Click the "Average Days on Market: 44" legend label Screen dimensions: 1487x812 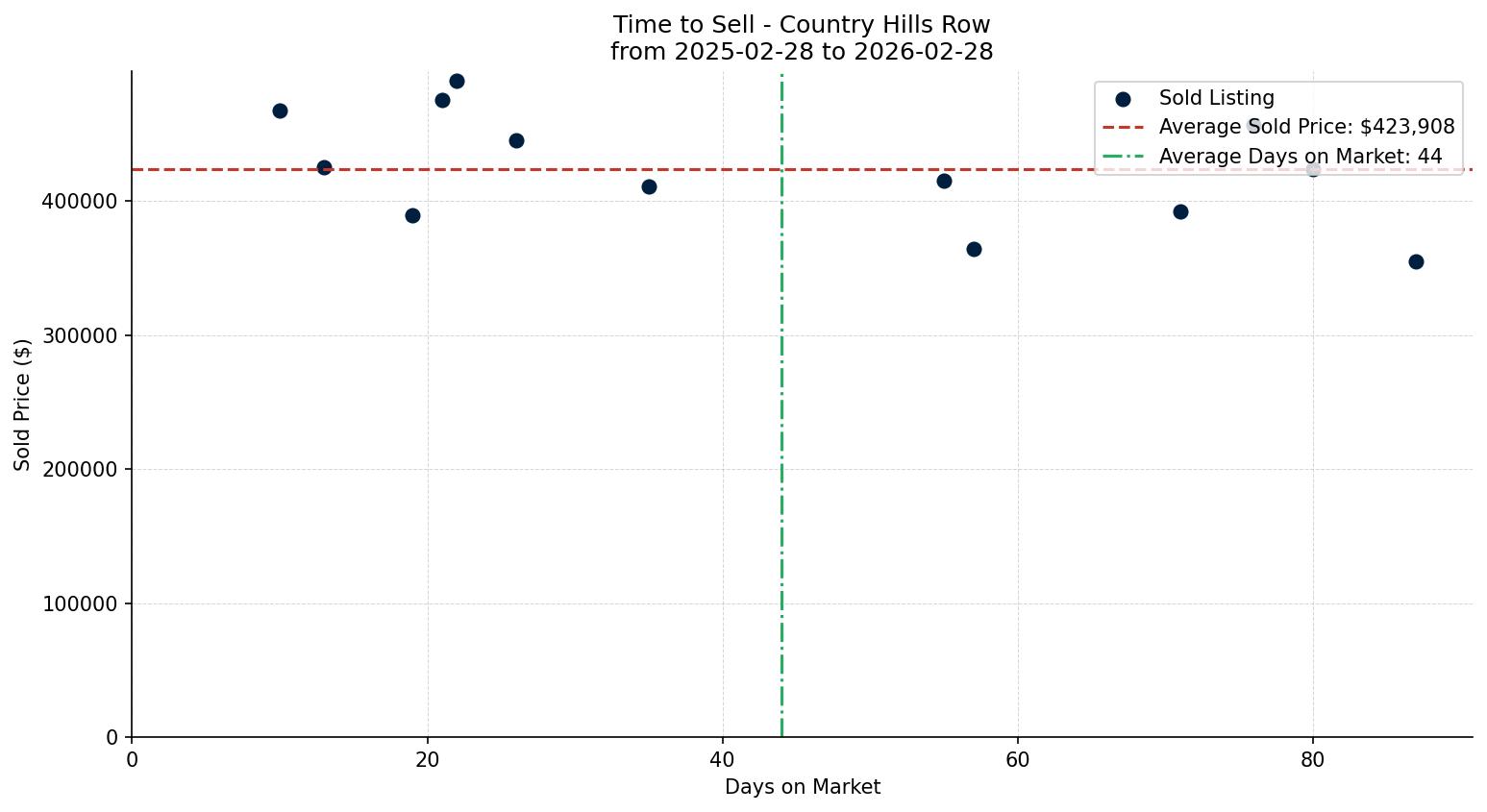click(x=1301, y=157)
